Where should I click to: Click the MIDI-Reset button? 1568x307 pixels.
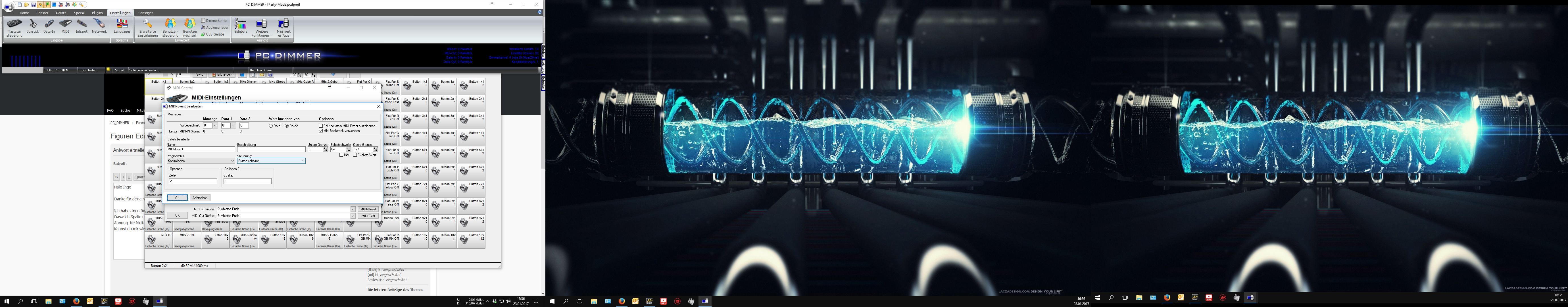pos(368,209)
